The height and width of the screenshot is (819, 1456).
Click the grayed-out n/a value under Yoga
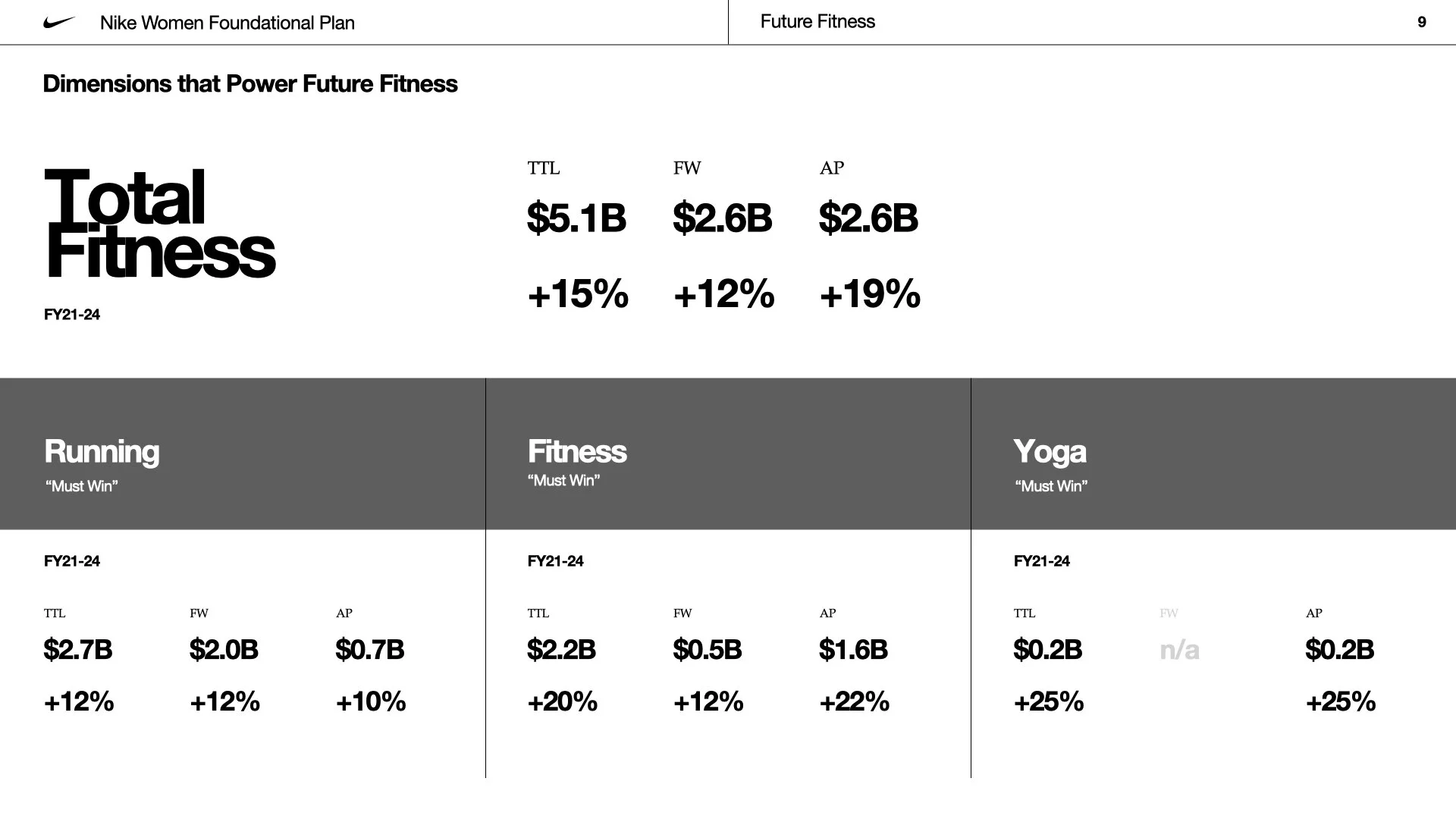tap(1179, 650)
